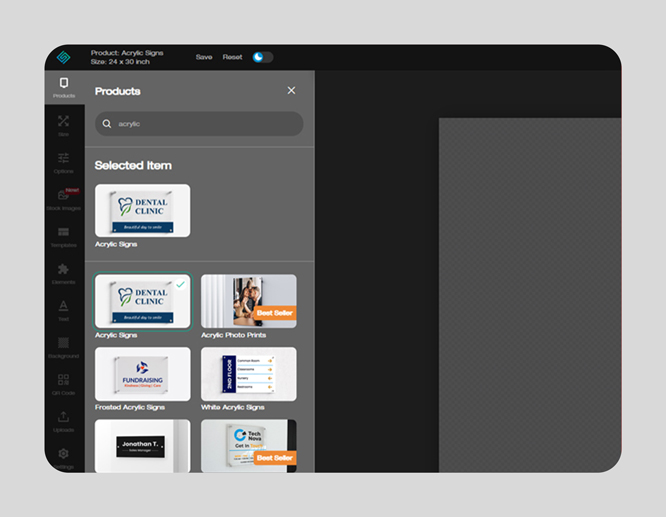Open the Stock Images sidebar tool
The height and width of the screenshot is (517, 666).
[x=64, y=200]
